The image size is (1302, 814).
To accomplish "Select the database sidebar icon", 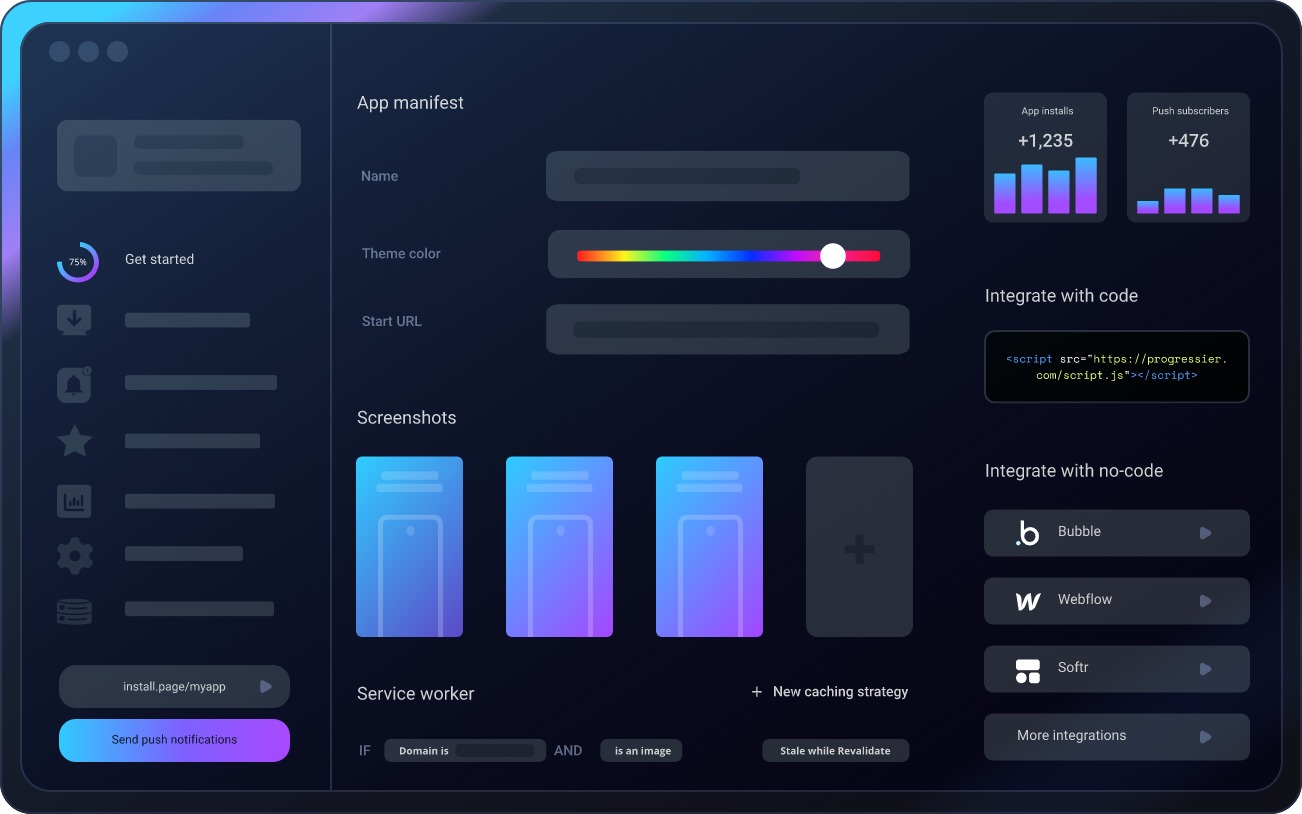I will tap(74, 610).
